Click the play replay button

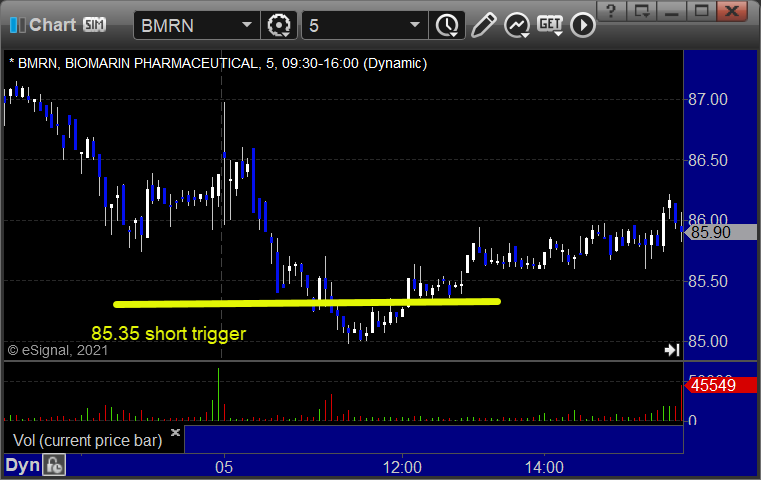pos(582,25)
